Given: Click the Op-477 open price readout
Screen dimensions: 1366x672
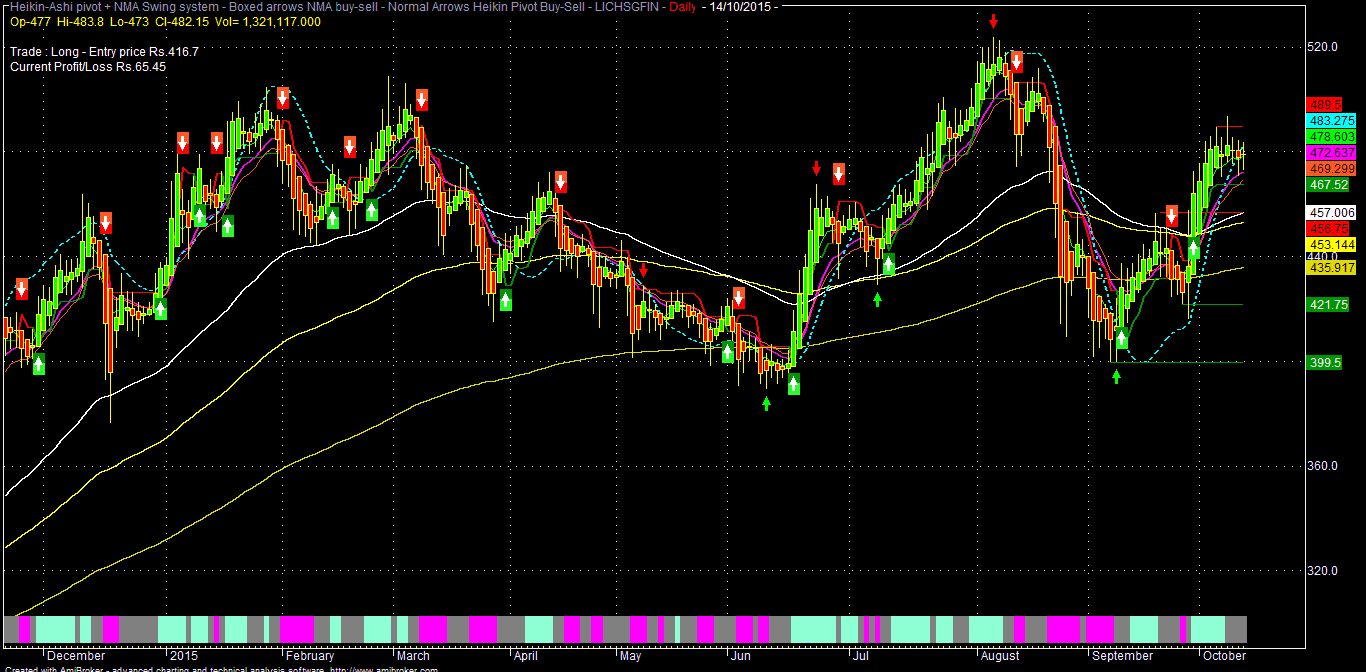Looking at the screenshot, I should tap(30, 21).
